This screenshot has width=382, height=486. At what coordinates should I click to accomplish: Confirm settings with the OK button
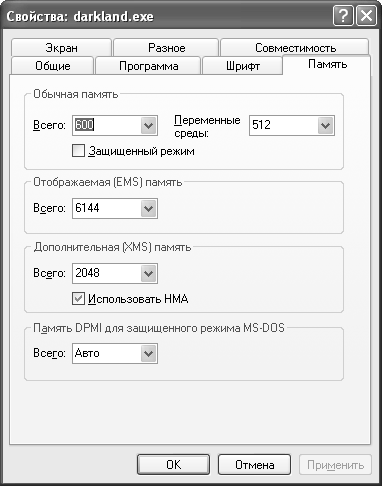pyautogui.click(x=173, y=464)
